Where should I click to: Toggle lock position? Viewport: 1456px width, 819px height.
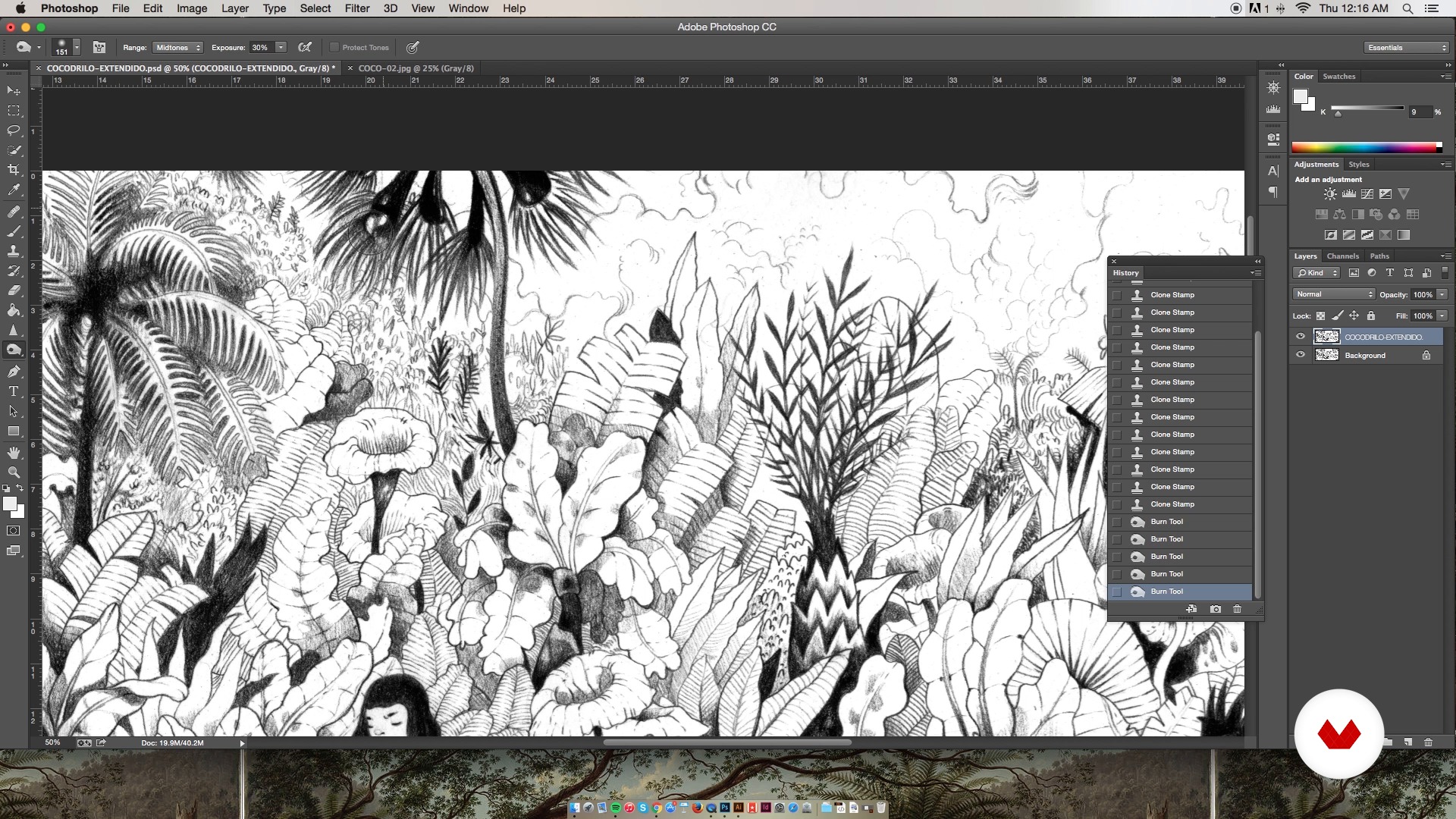click(x=1354, y=315)
